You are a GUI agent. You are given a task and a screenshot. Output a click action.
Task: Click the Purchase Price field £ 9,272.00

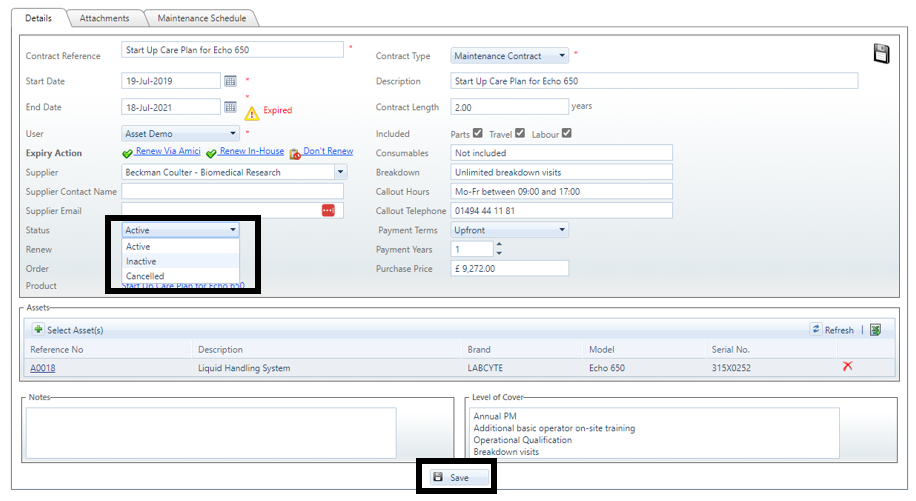click(x=509, y=268)
